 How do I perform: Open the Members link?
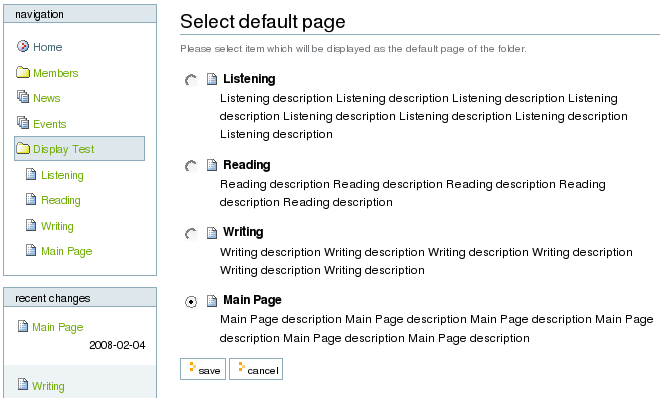tap(56, 73)
